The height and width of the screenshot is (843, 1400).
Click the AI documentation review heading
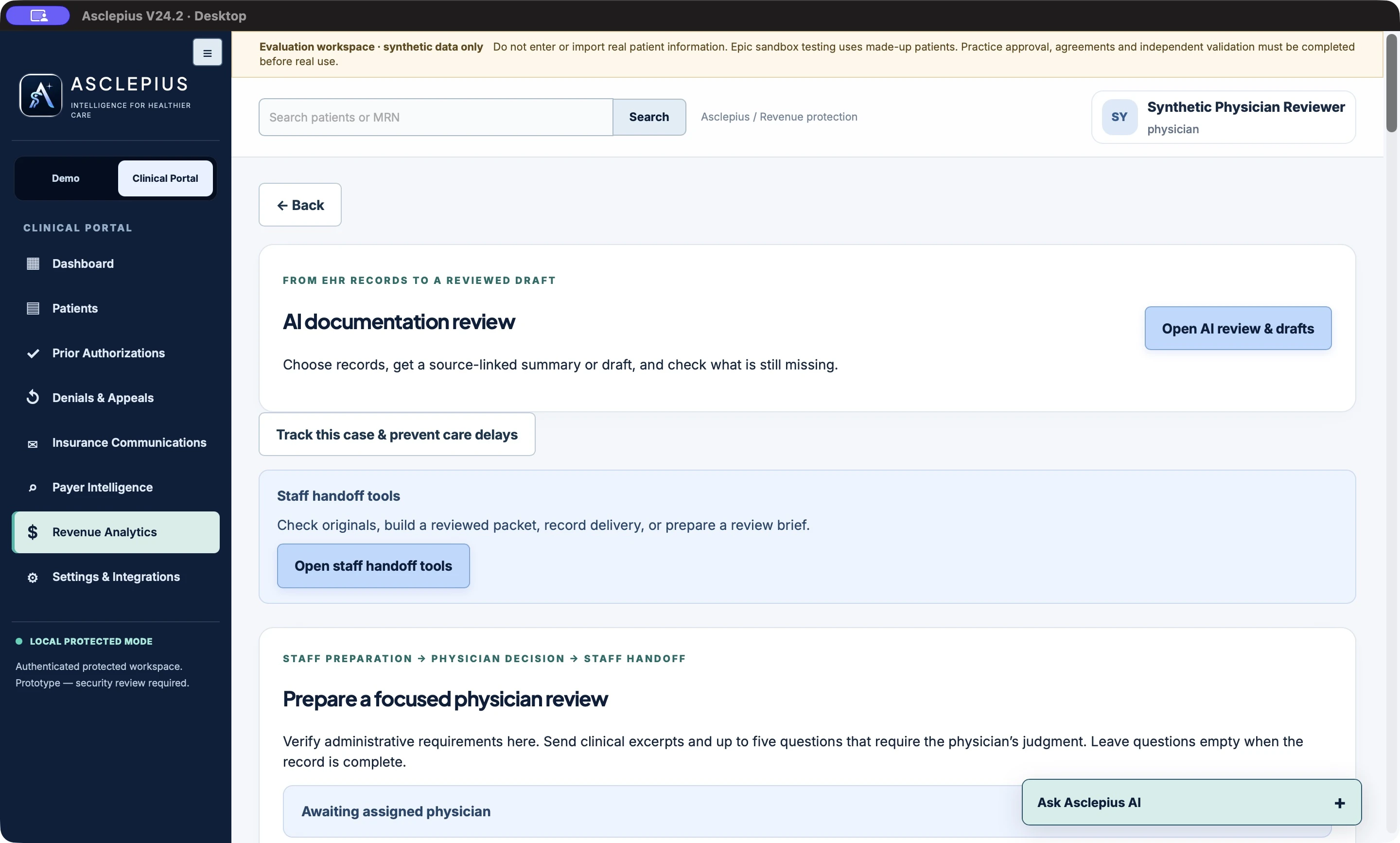click(x=399, y=322)
